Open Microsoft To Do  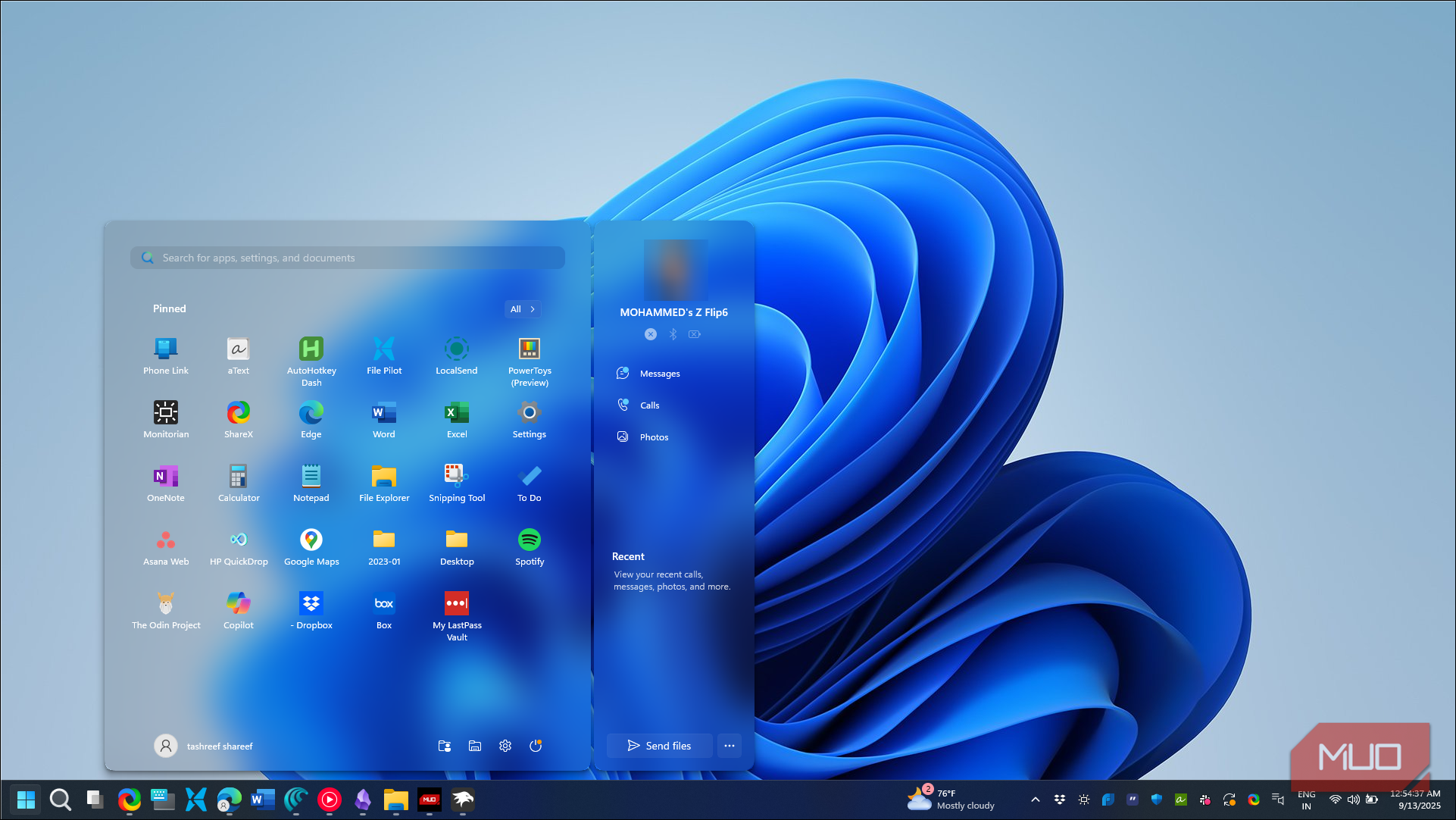[530, 484]
